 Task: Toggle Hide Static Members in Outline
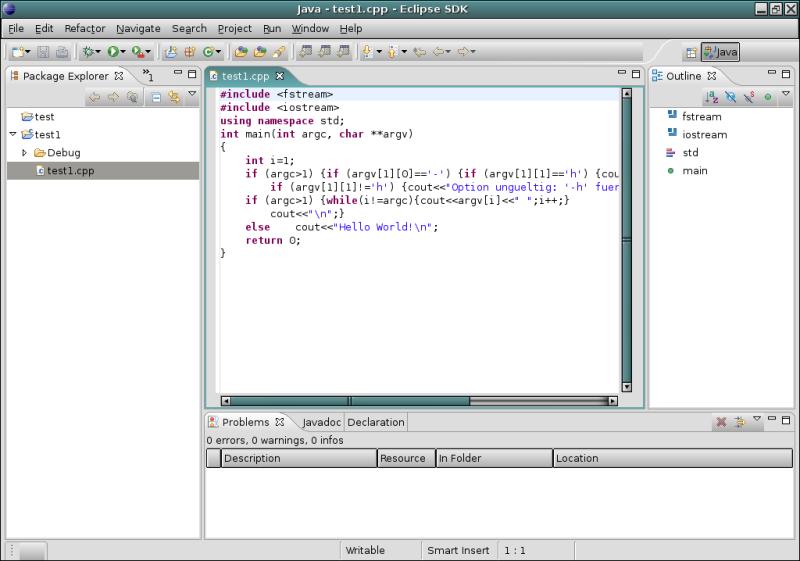(749, 97)
